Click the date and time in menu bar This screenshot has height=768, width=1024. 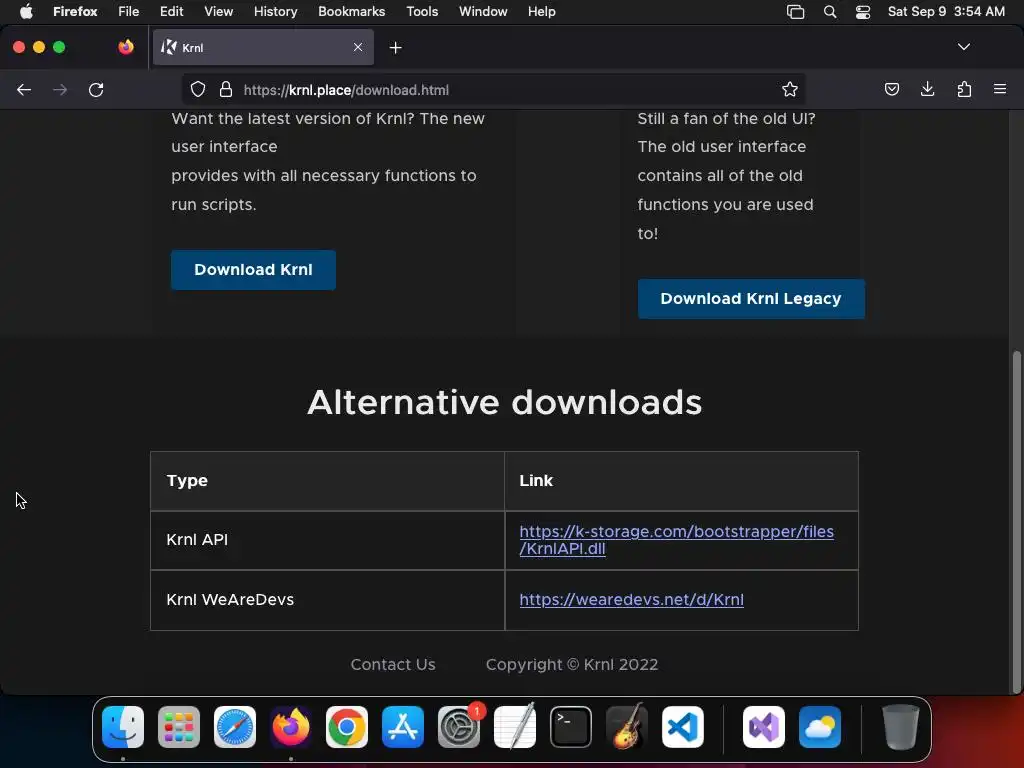click(x=946, y=12)
